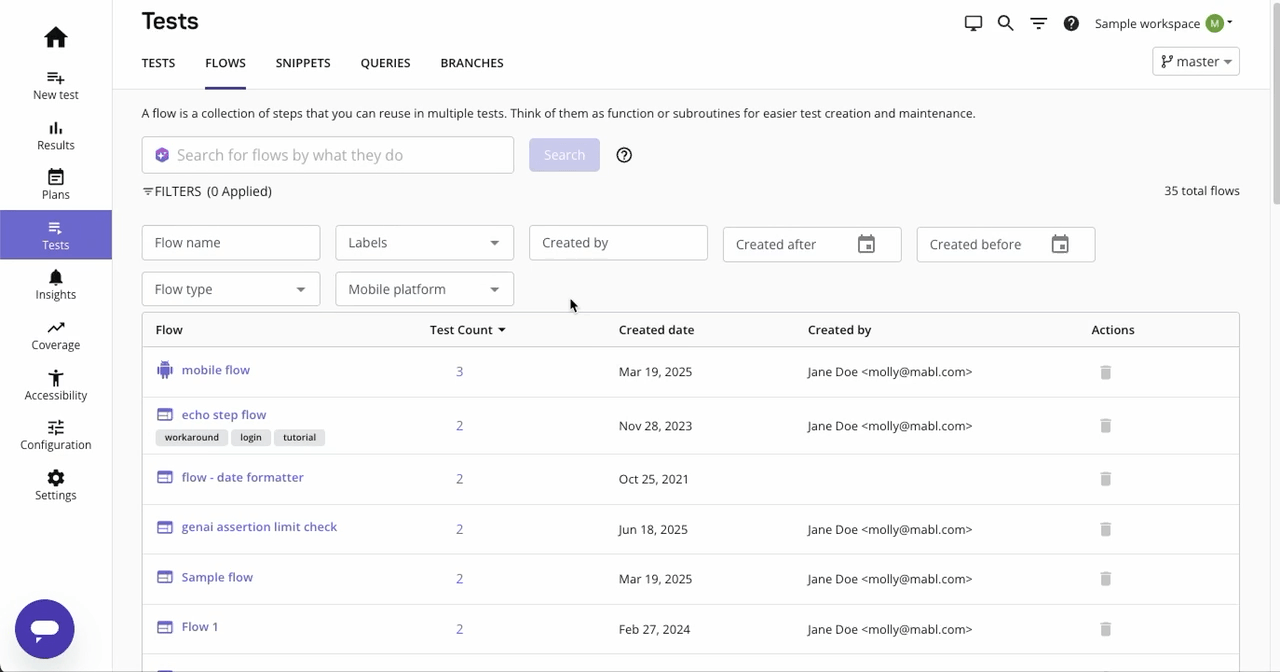The image size is (1280, 672).
Task: Expand the Labels filter dropdown
Action: coord(424,243)
